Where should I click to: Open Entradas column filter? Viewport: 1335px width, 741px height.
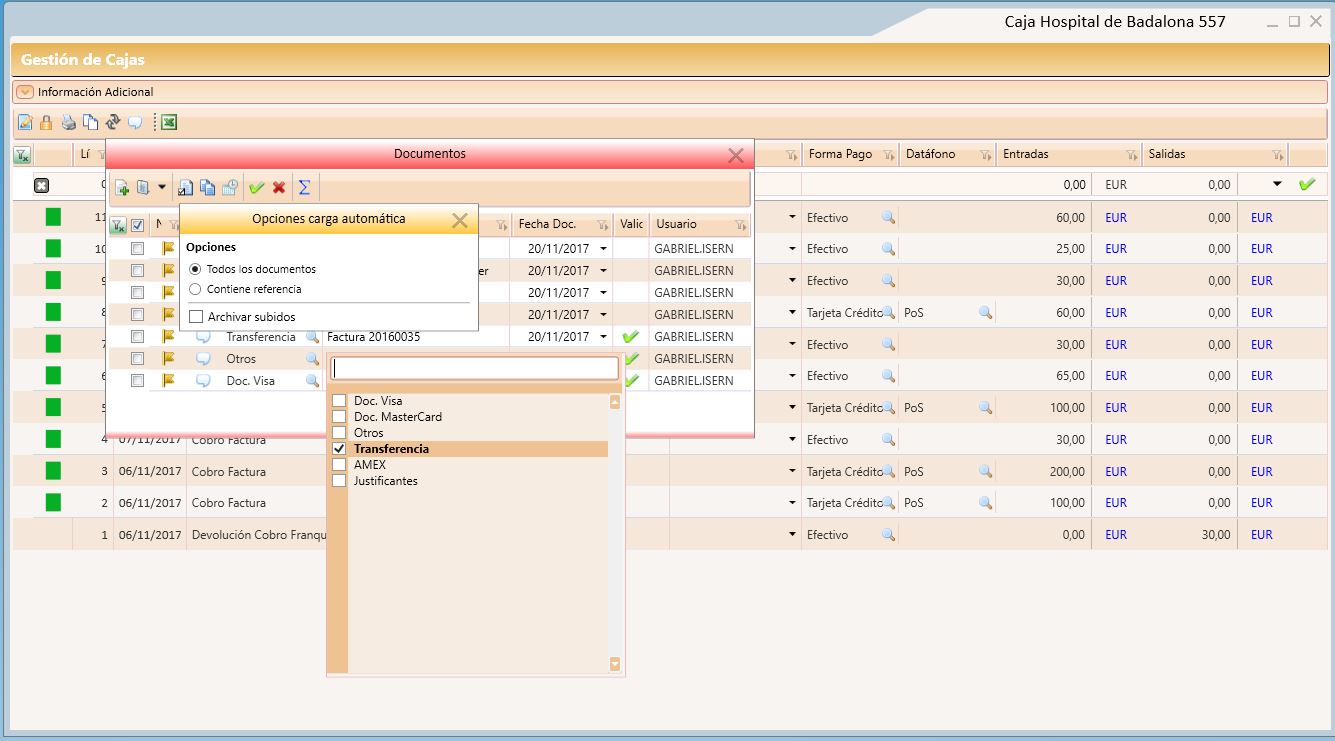[x=1131, y=155]
